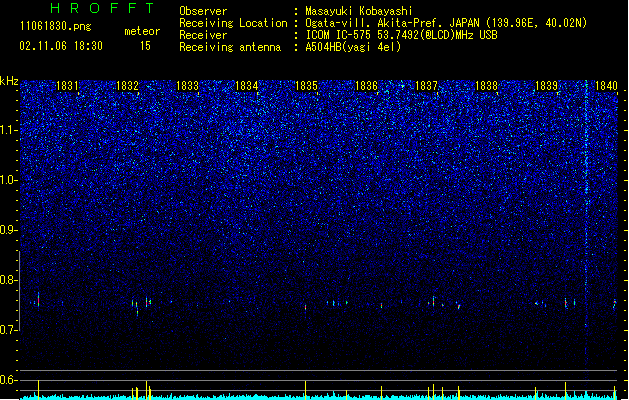Click the 0.6 kHz axis label

tap(8, 380)
